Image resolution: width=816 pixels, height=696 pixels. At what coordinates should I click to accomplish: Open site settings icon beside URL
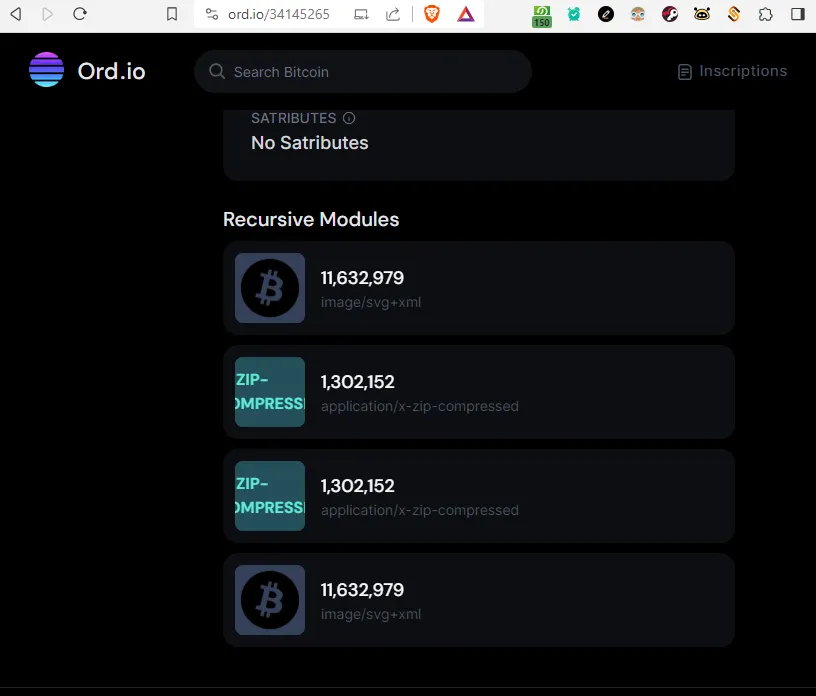point(212,14)
